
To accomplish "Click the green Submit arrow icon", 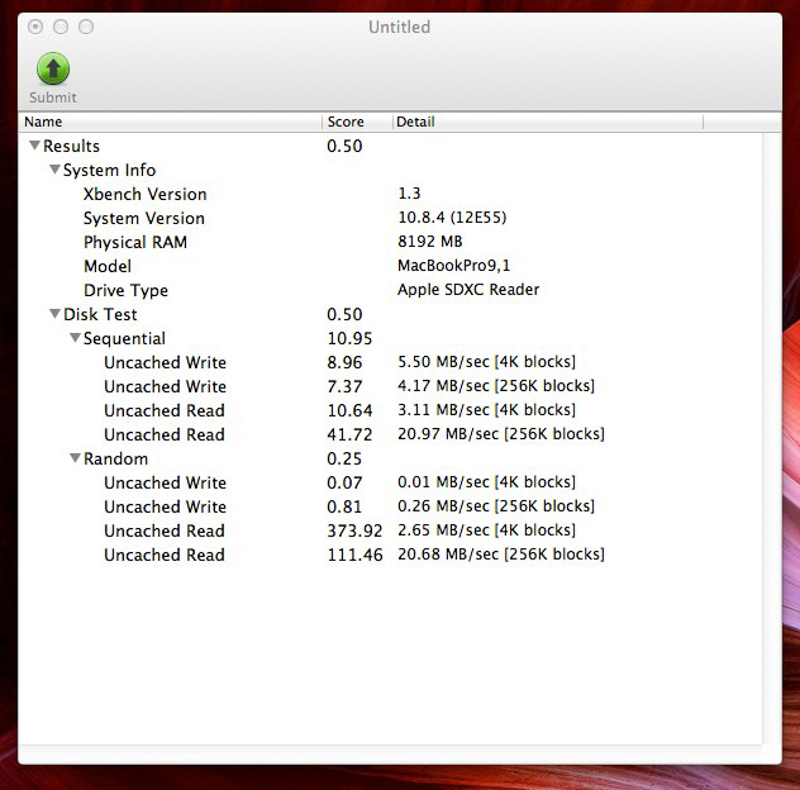I will pos(53,69).
